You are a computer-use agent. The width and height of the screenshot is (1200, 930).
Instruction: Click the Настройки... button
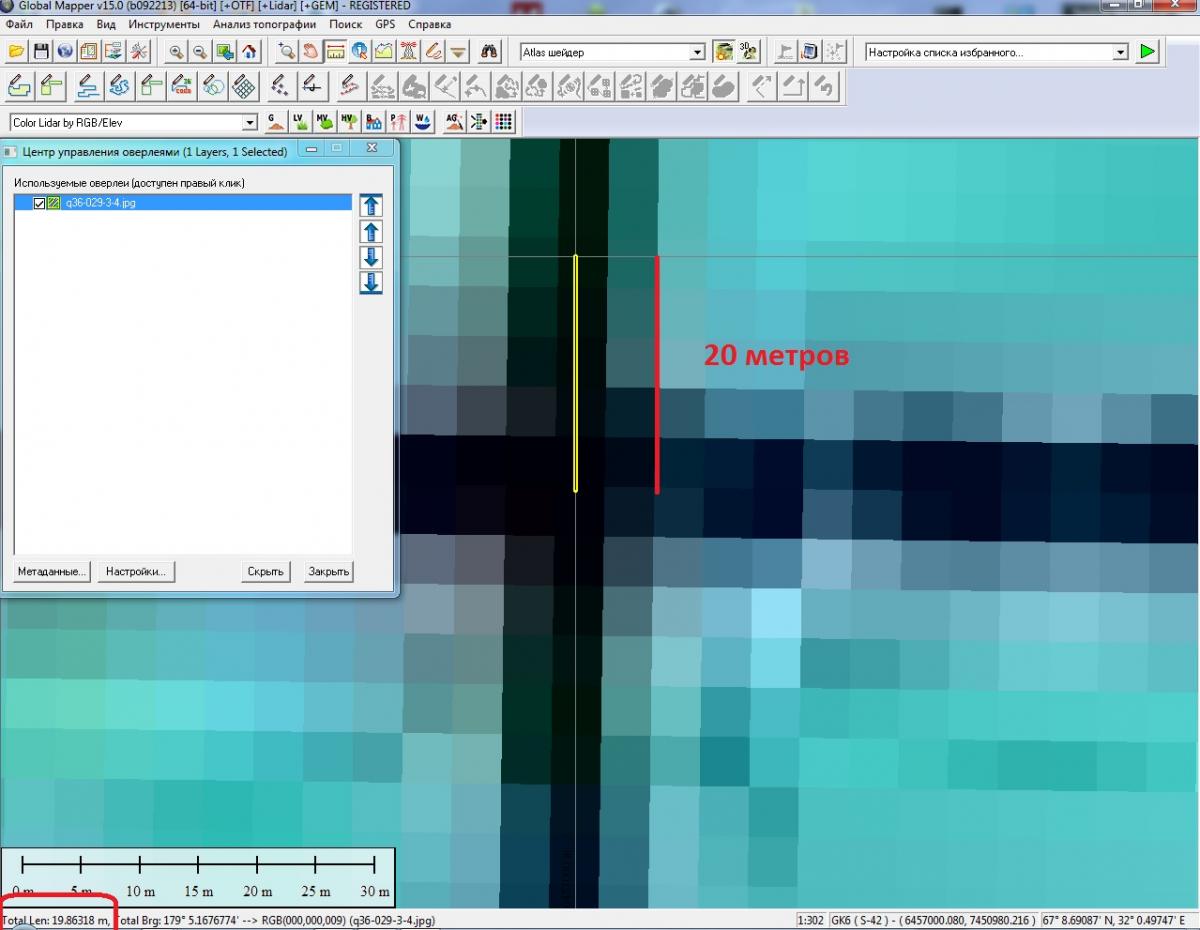(x=137, y=572)
